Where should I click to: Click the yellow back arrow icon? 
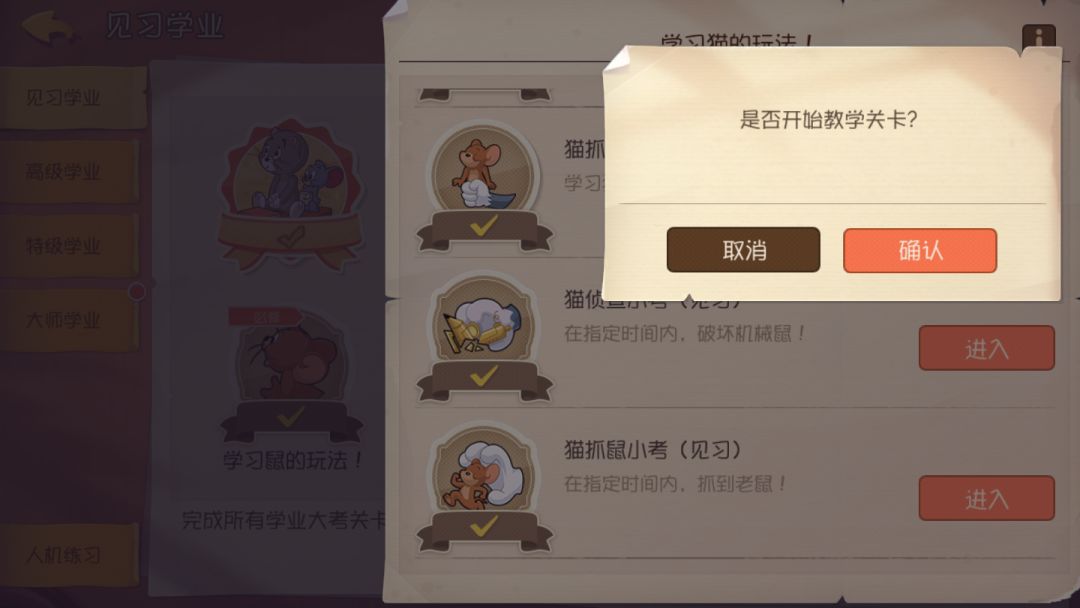click(x=48, y=26)
